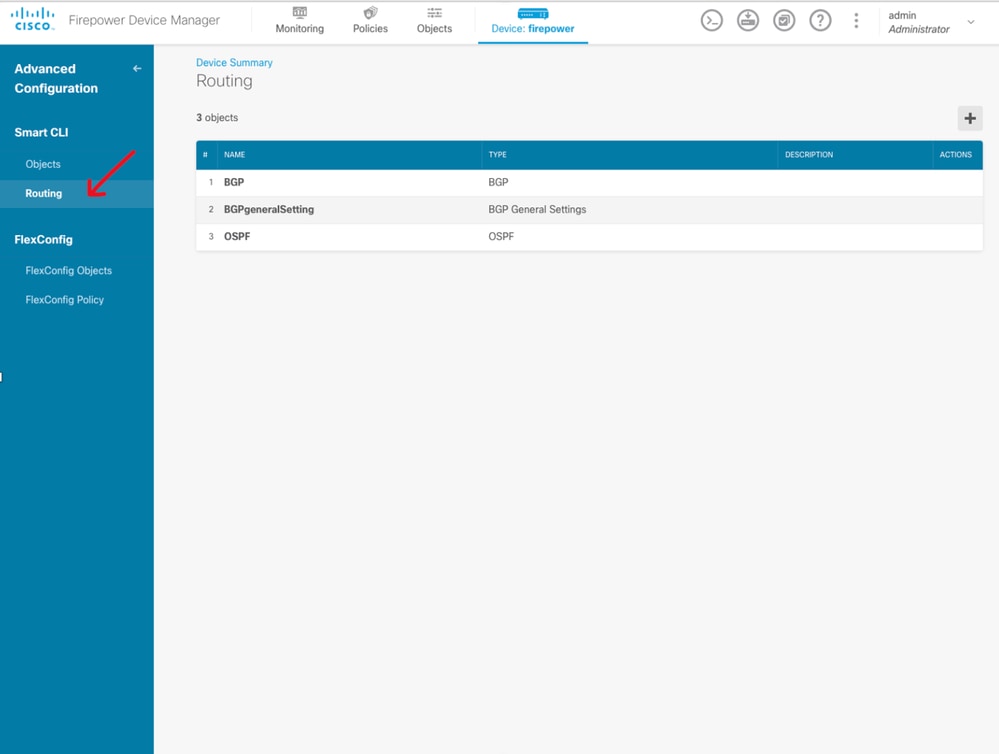Click the TYPE column header
999x754 pixels.
click(498, 155)
